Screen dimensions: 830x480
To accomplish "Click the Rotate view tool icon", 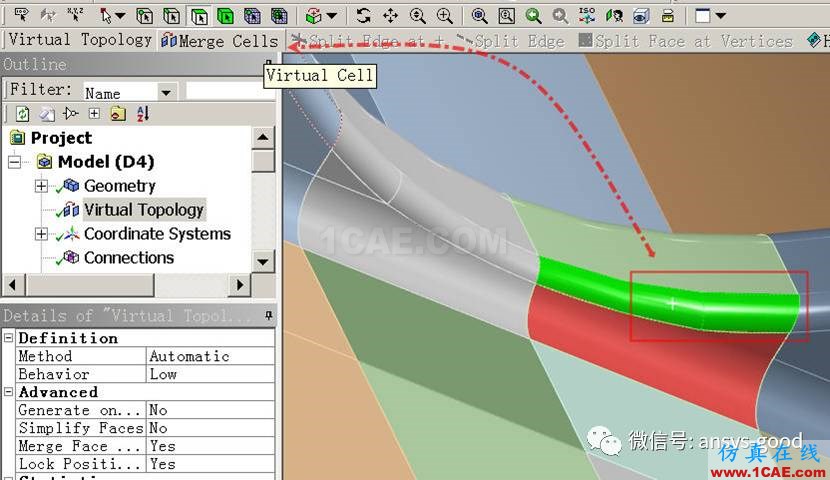I will [x=363, y=15].
